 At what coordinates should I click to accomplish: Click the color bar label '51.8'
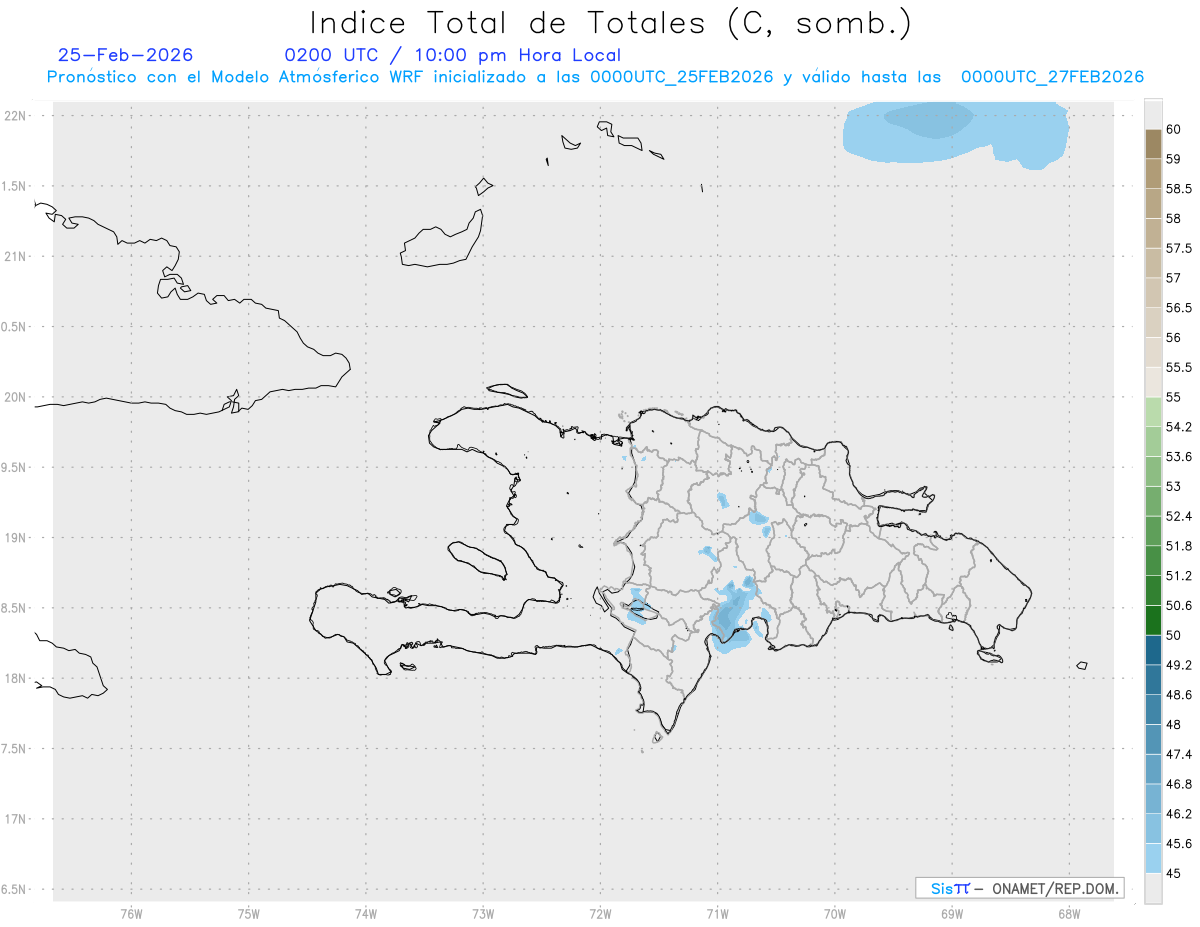click(1179, 546)
